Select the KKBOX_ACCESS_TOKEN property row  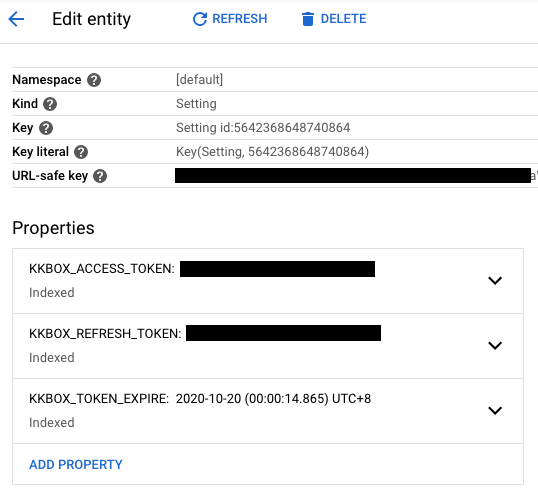click(268, 281)
